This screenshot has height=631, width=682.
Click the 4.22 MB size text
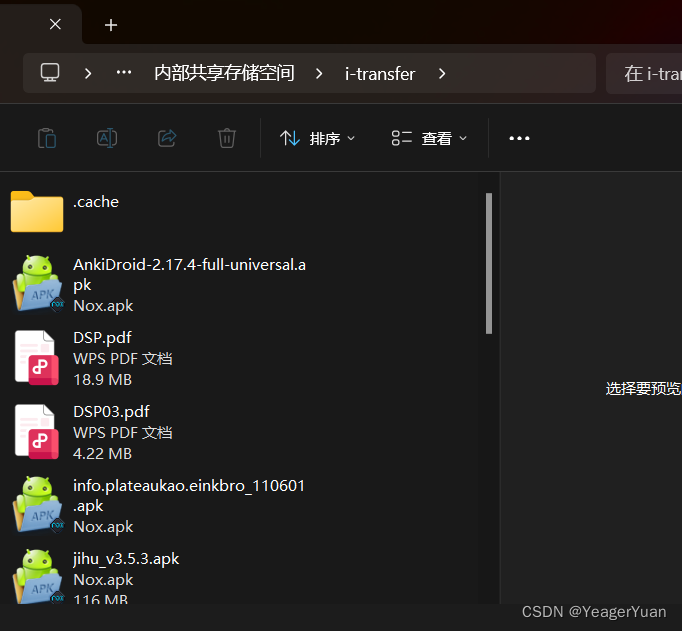click(x=102, y=454)
